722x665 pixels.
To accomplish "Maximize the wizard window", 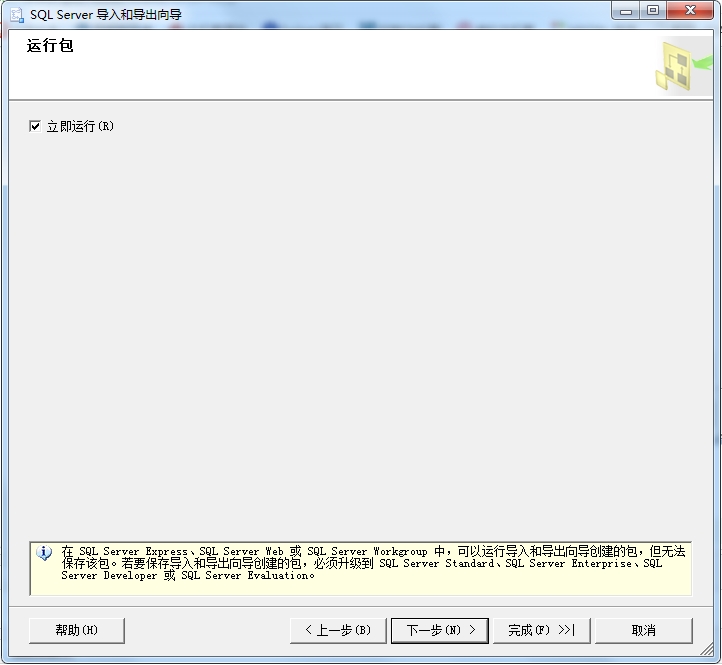I will pyautogui.click(x=653, y=11).
